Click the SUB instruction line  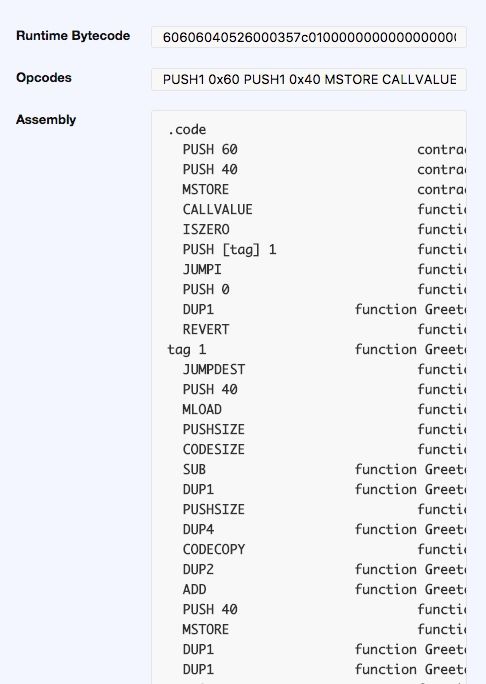[x=194, y=469]
